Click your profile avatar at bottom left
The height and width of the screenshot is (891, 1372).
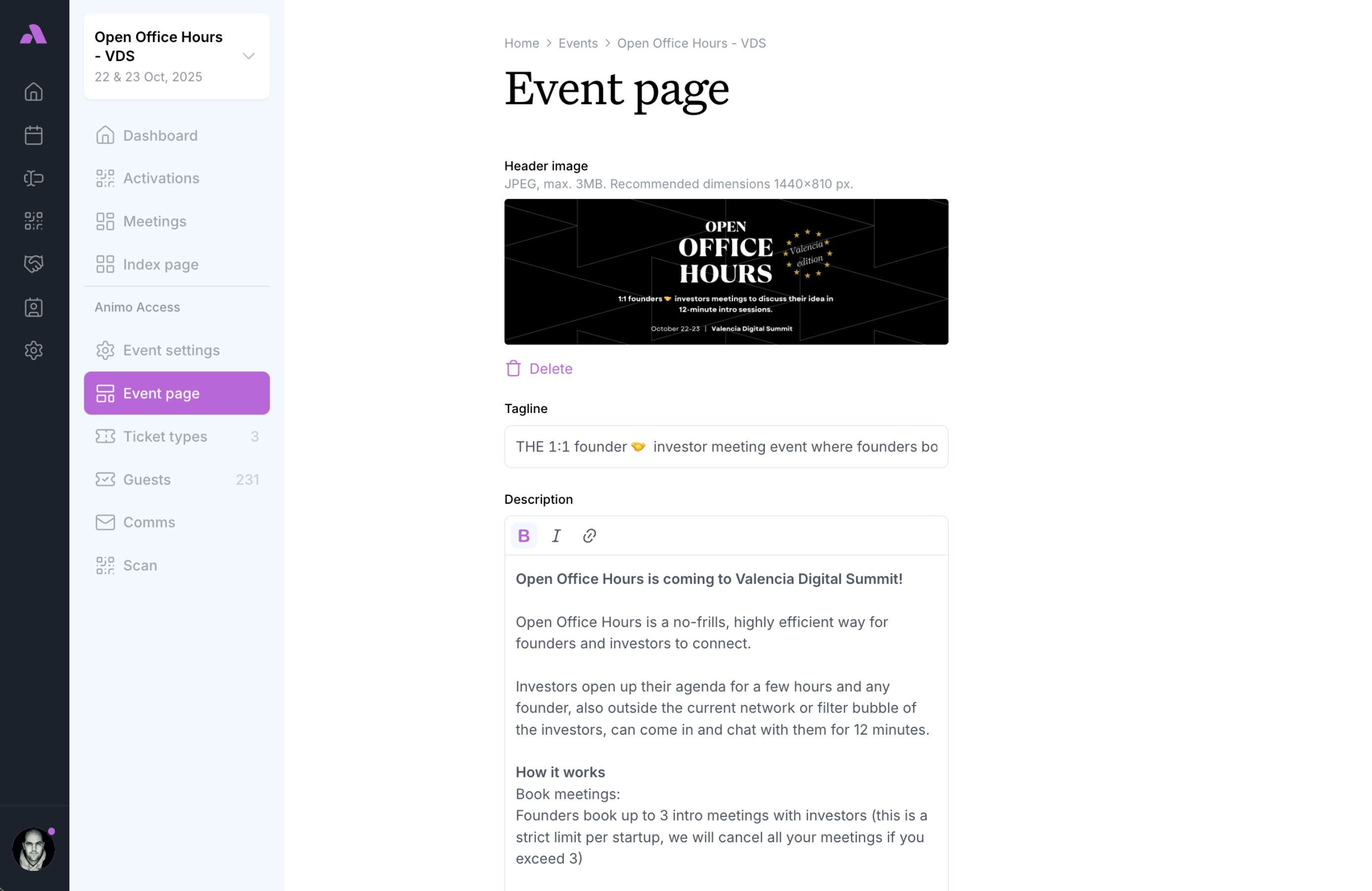pyautogui.click(x=34, y=849)
